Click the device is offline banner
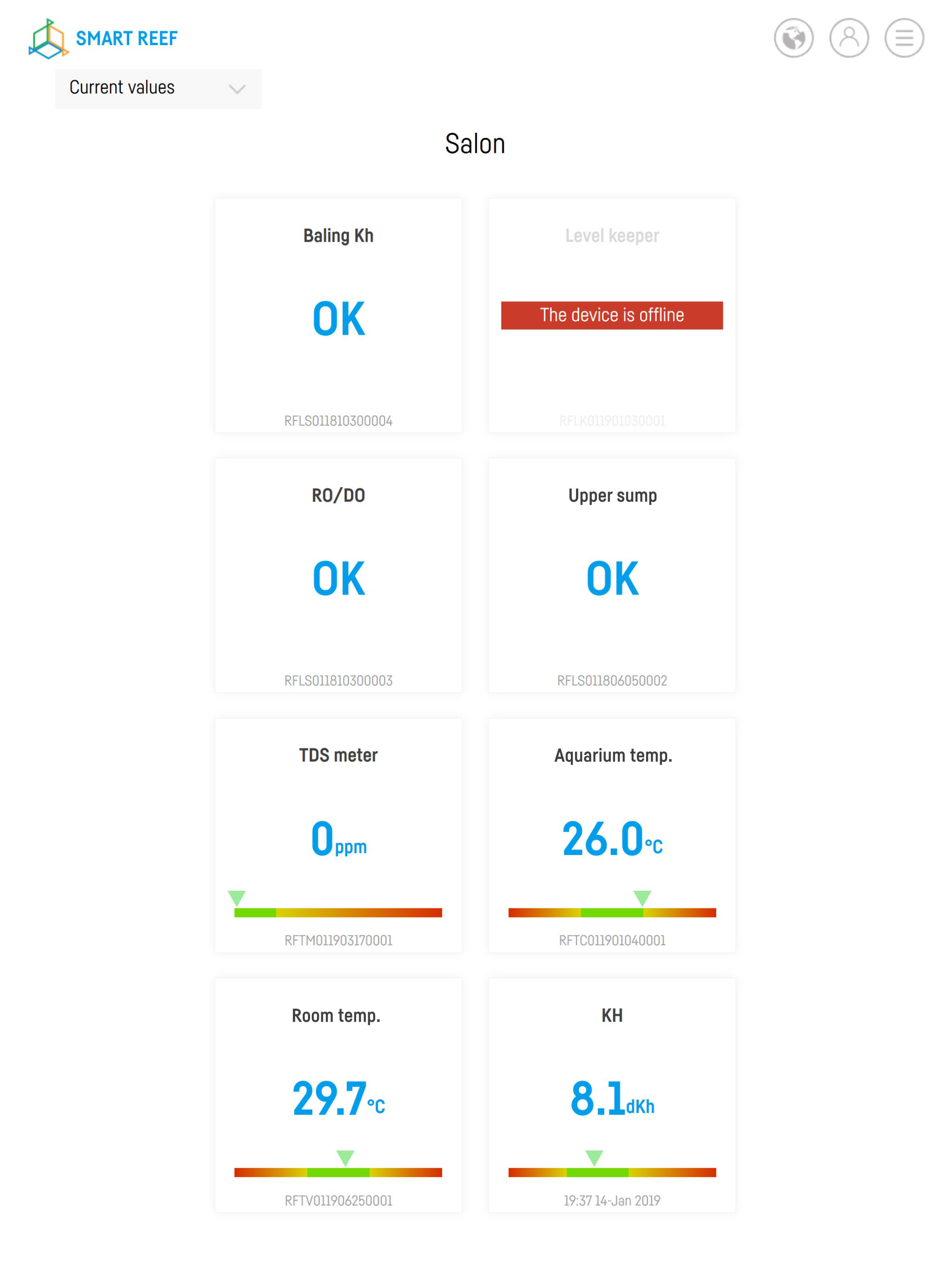 click(612, 315)
